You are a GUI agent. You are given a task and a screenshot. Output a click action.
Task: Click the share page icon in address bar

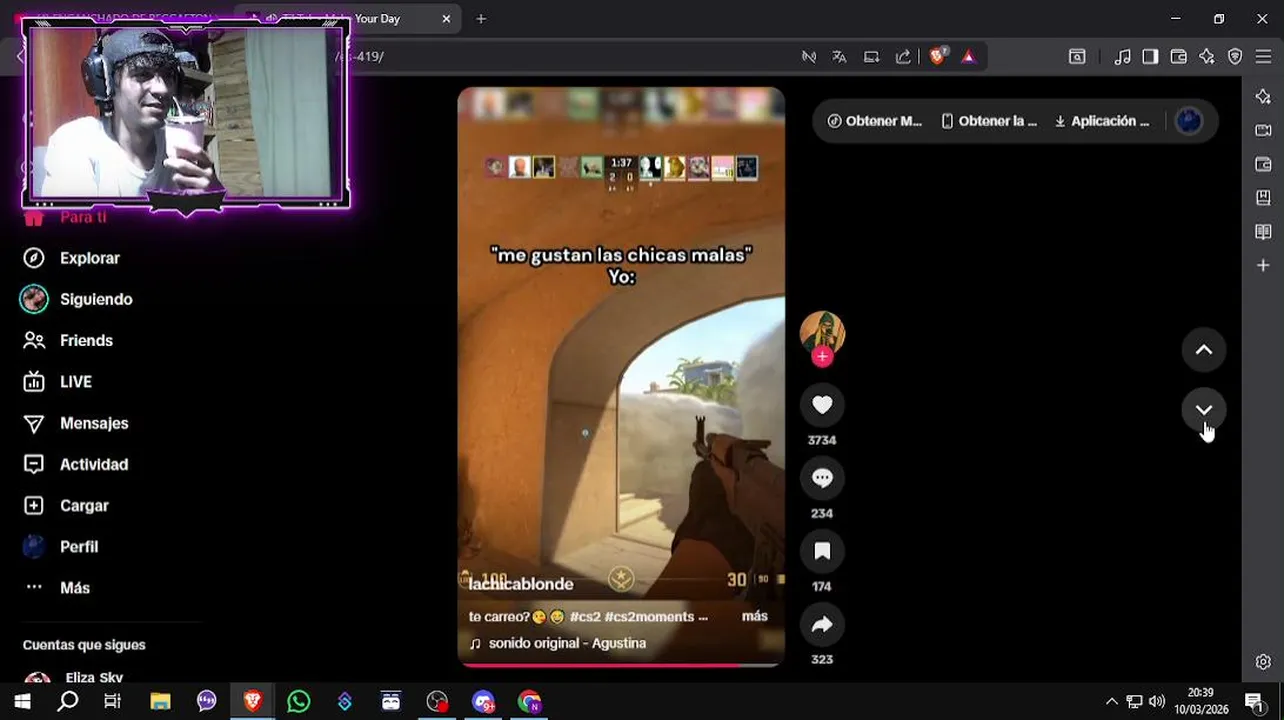pos(903,57)
